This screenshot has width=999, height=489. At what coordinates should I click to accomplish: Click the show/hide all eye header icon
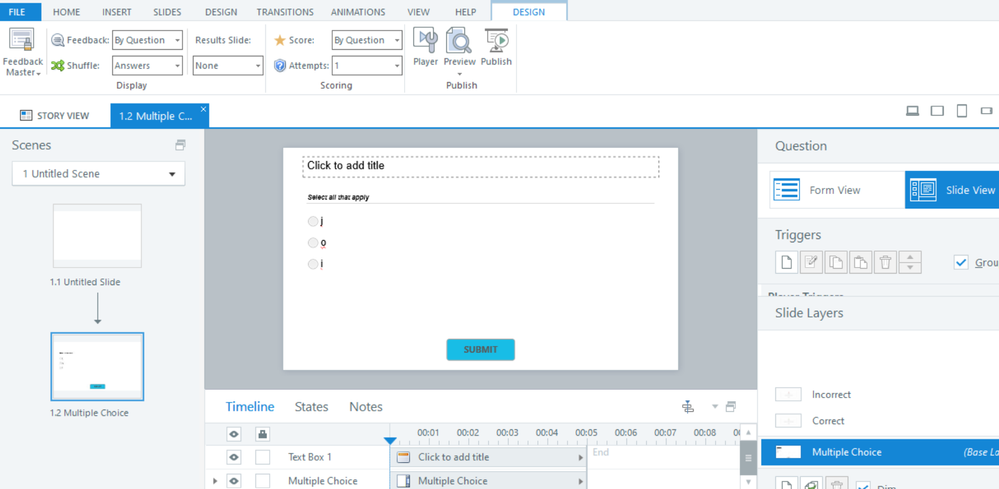pyautogui.click(x=234, y=434)
